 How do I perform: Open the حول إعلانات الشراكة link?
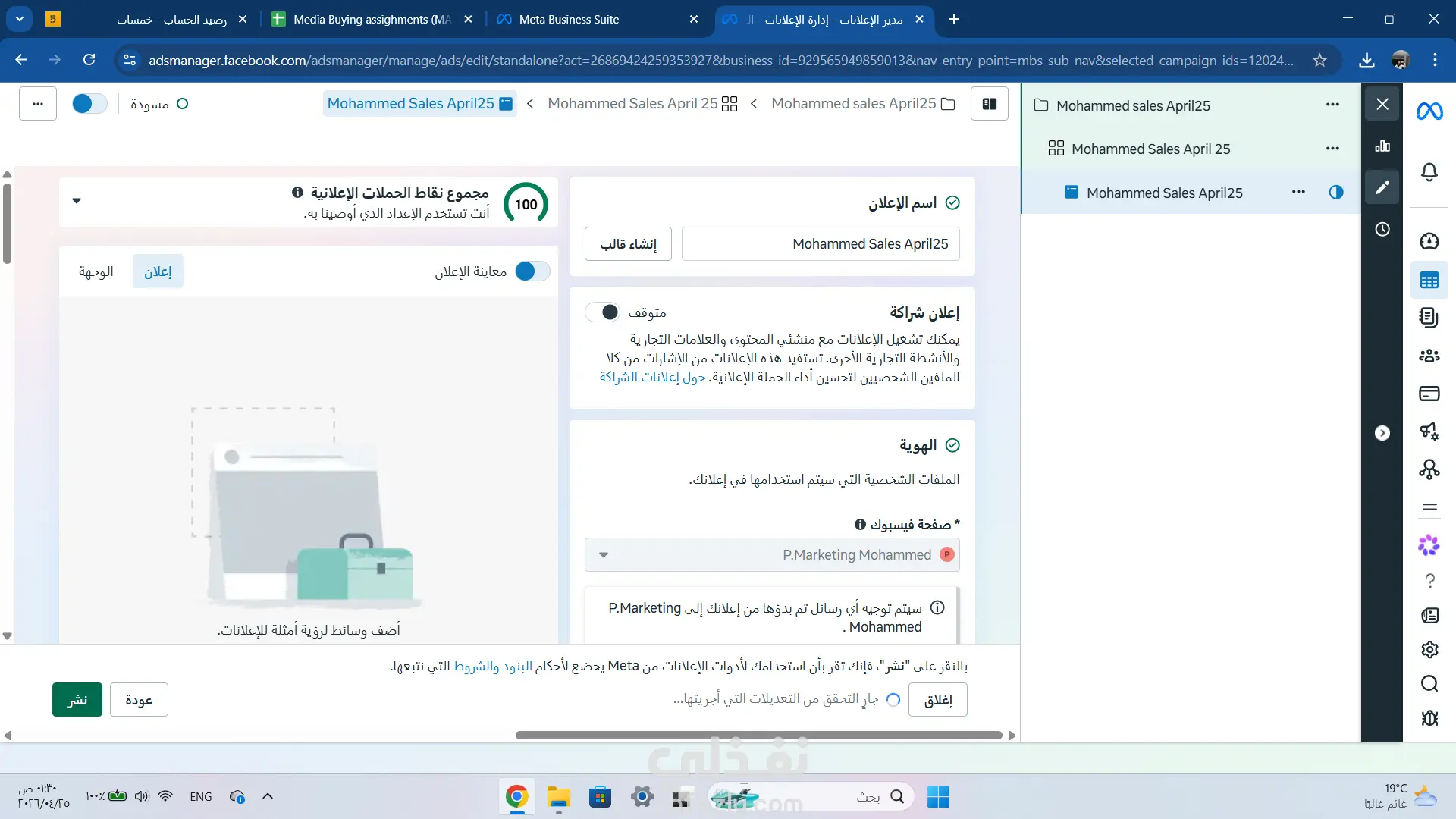pos(653,377)
